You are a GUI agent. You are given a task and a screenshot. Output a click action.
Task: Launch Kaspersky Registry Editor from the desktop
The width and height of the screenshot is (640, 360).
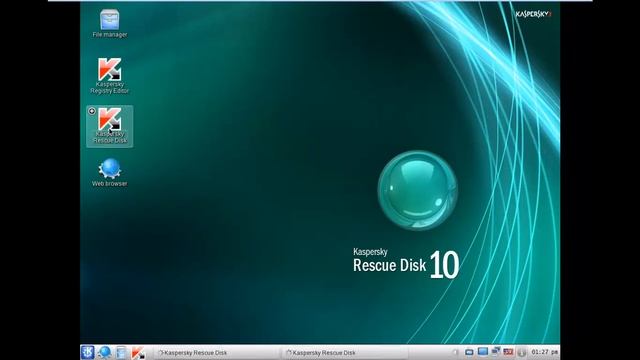pos(109,76)
